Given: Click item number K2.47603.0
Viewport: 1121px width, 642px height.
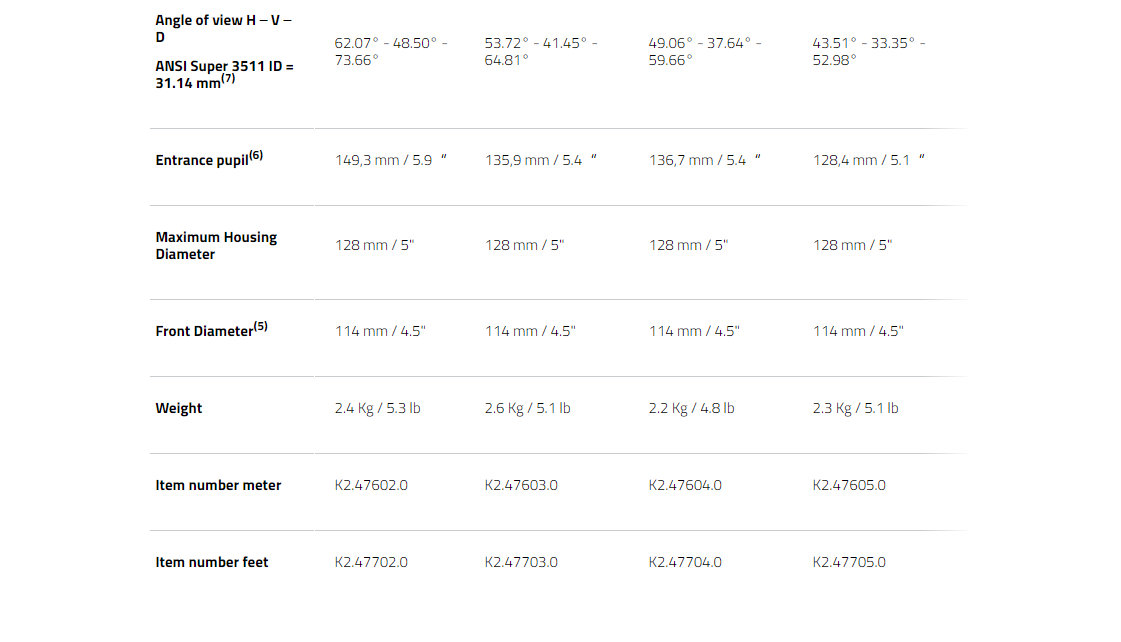Looking at the screenshot, I should pos(521,485).
